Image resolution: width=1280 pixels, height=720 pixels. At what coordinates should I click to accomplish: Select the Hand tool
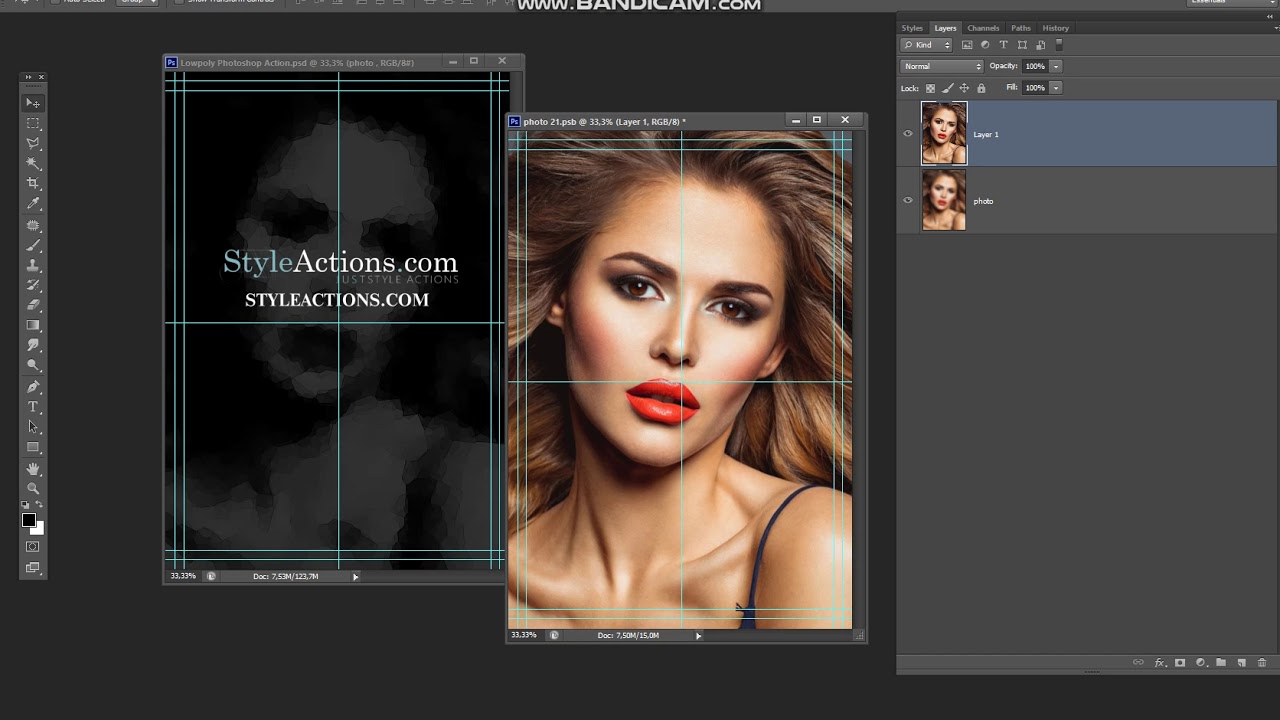coord(33,470)
